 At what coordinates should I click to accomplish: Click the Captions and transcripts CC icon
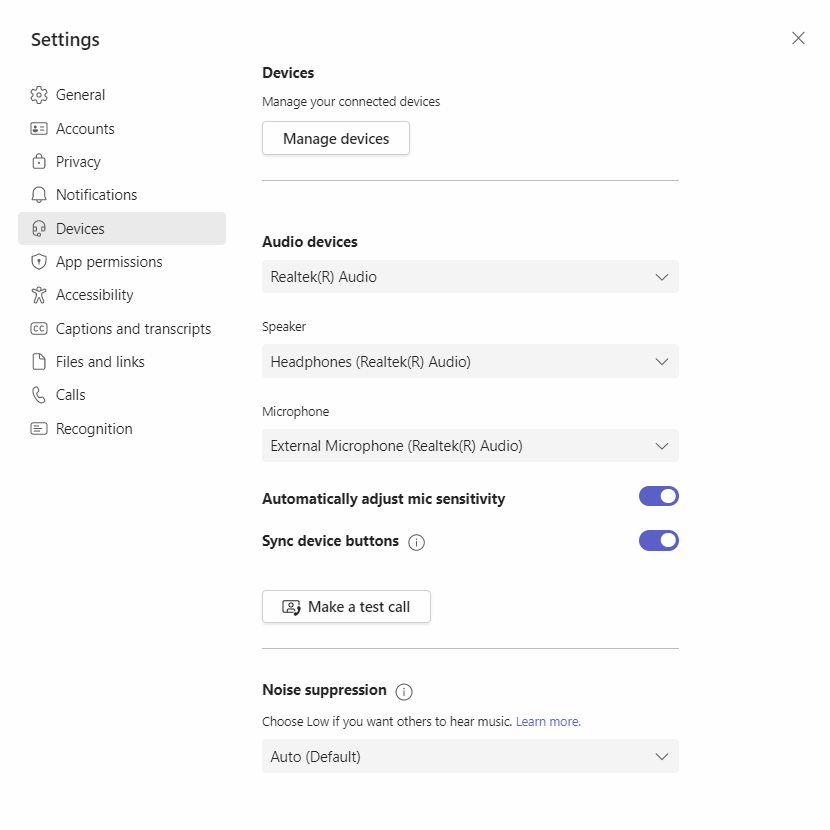point(39,329)
